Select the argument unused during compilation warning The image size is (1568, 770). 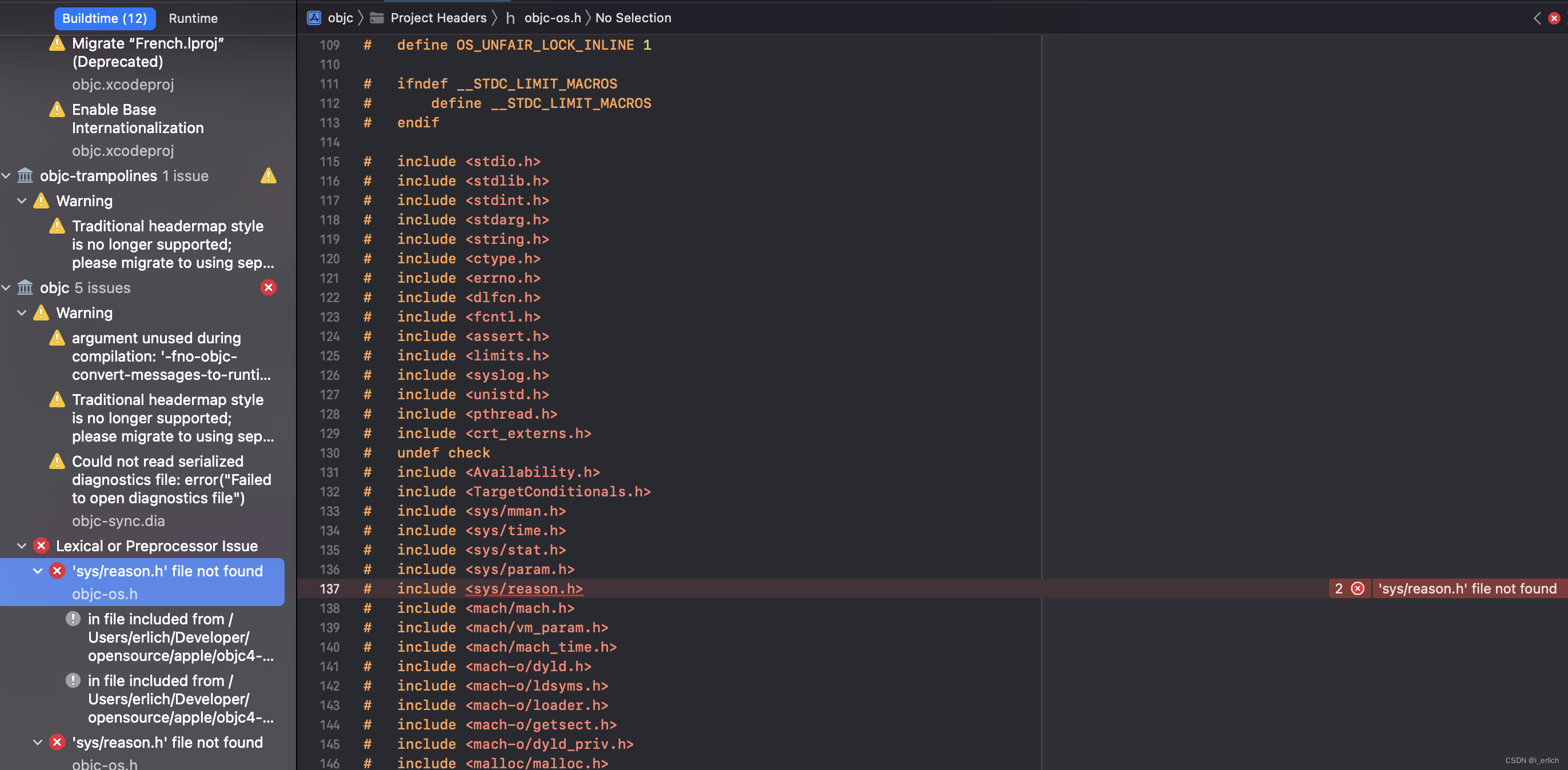click(x=171, y=356)
